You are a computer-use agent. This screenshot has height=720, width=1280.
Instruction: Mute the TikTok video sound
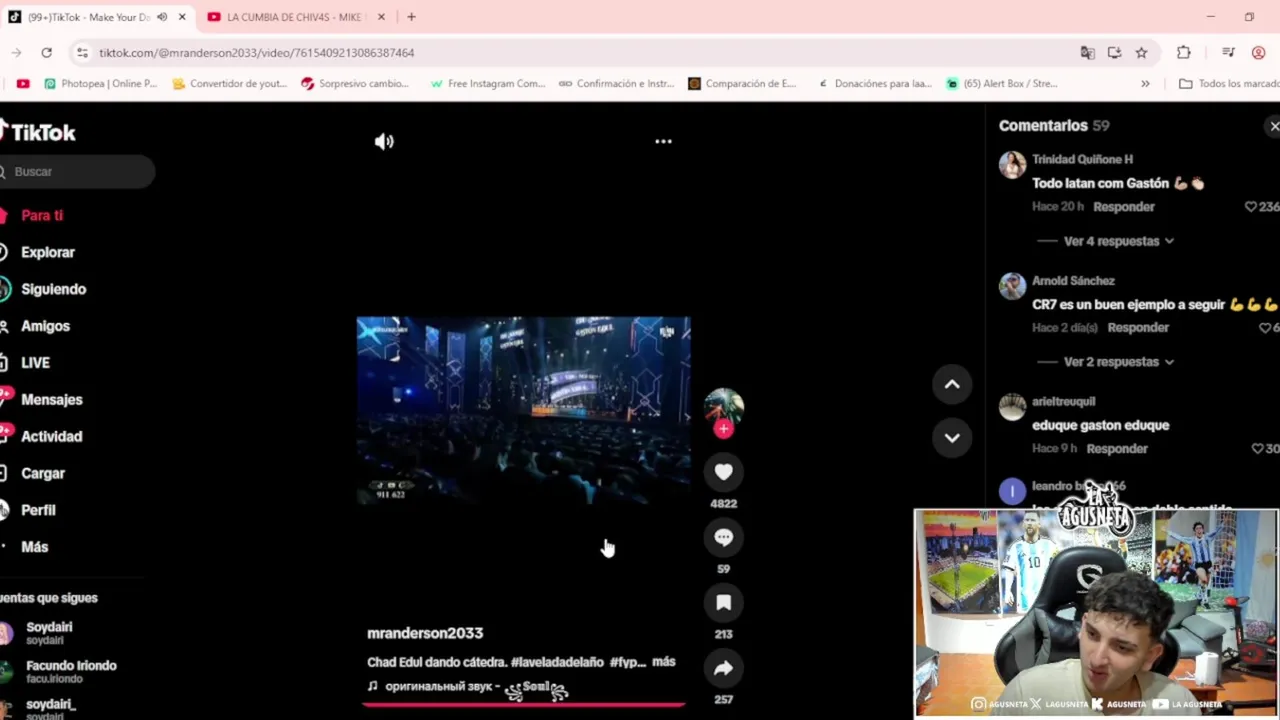[x=384, y=142]
